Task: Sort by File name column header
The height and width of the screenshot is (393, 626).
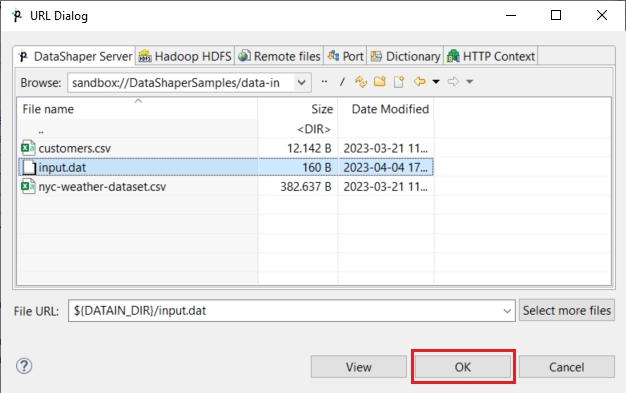Action: pyautogui.click(x=137, y=109)
